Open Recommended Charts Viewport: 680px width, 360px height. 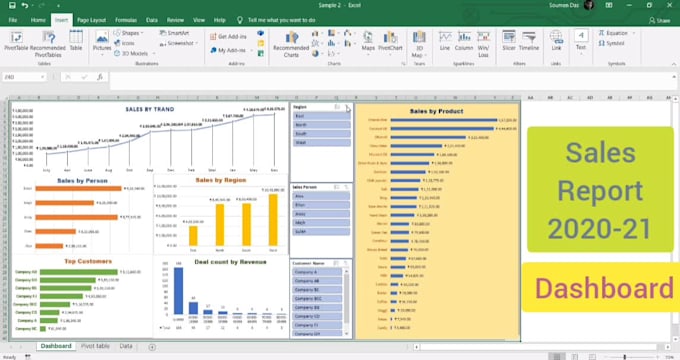[291, 44]
